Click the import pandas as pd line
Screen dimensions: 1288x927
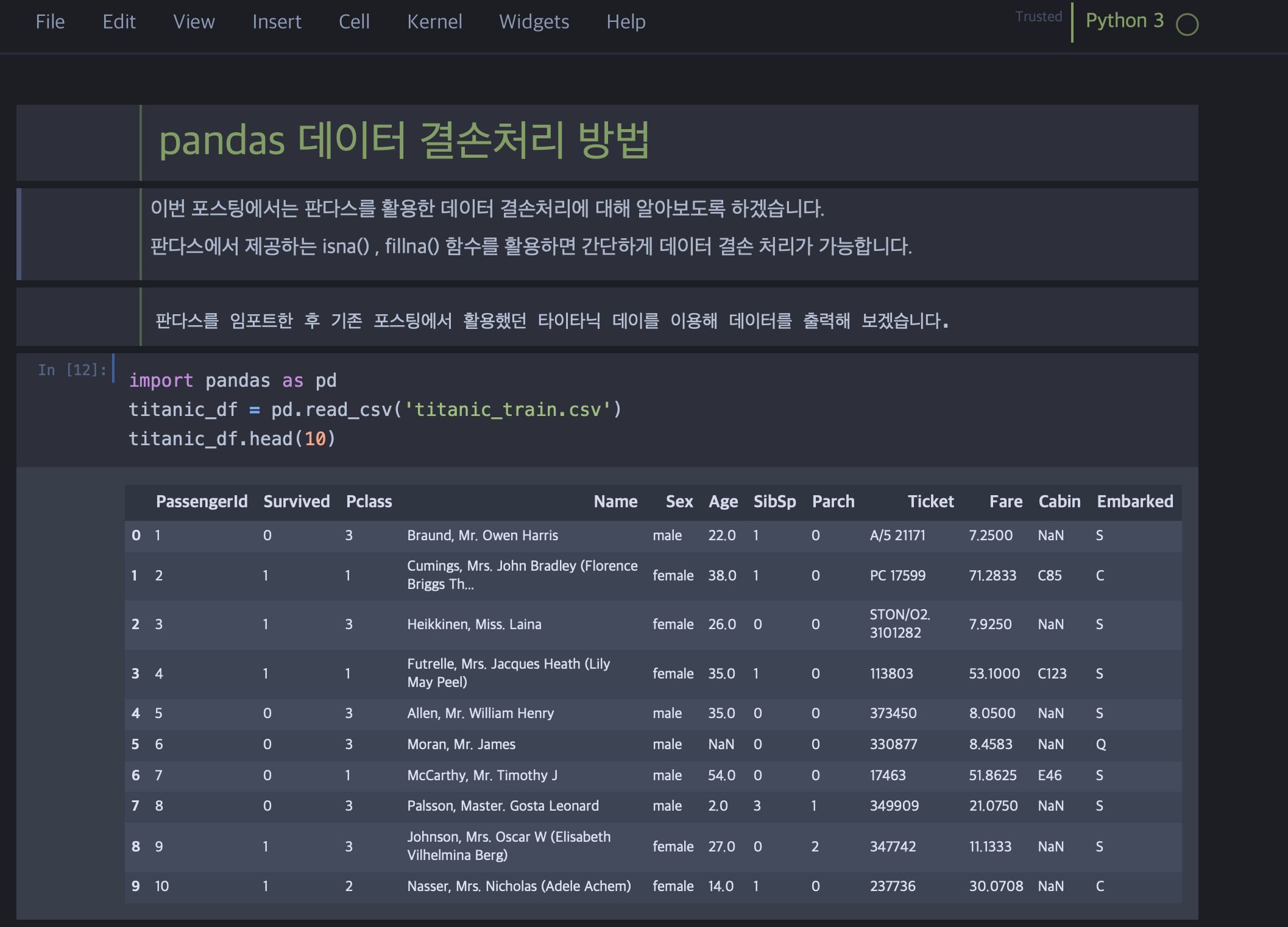click(x=232, y=381)
